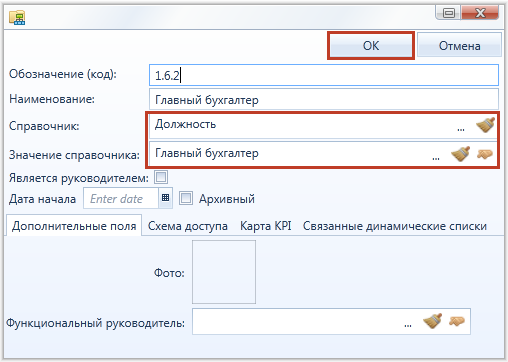
Task: Click the org-structure window icon in title bar
Action: pyautogui.click(x=17, y=17)
